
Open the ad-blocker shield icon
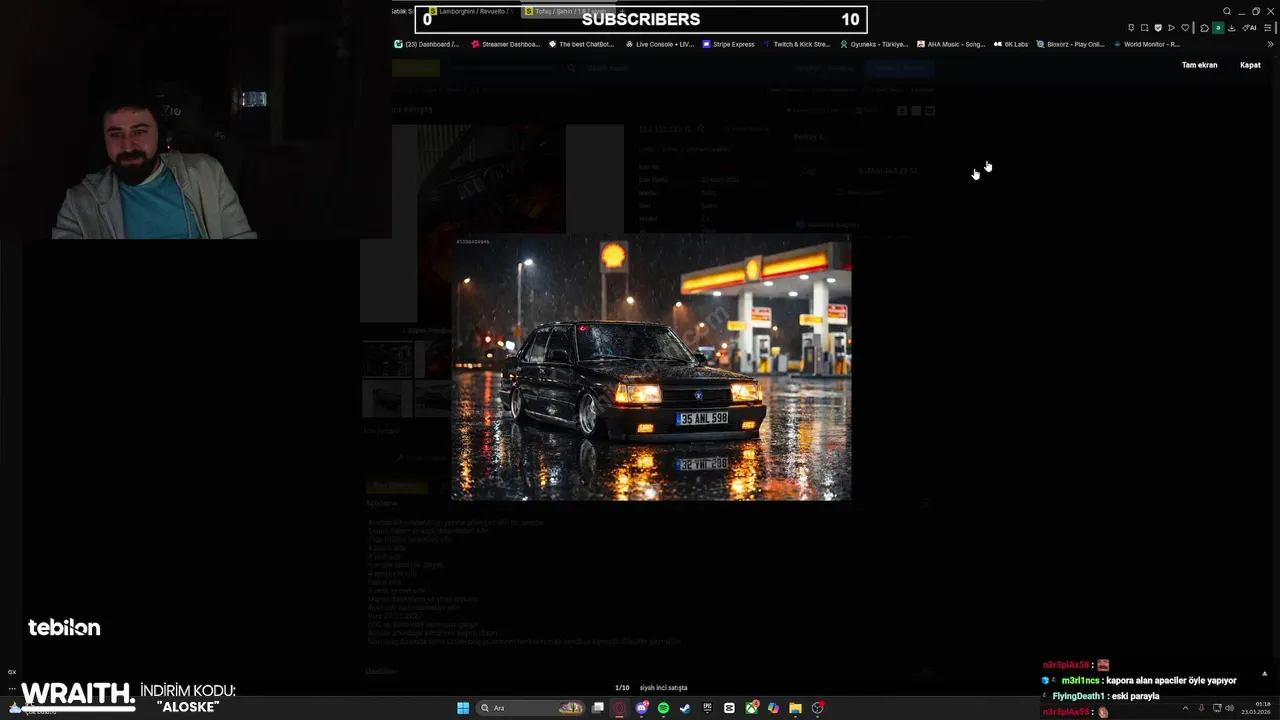pyautogui.click(x=1158, y=28)
